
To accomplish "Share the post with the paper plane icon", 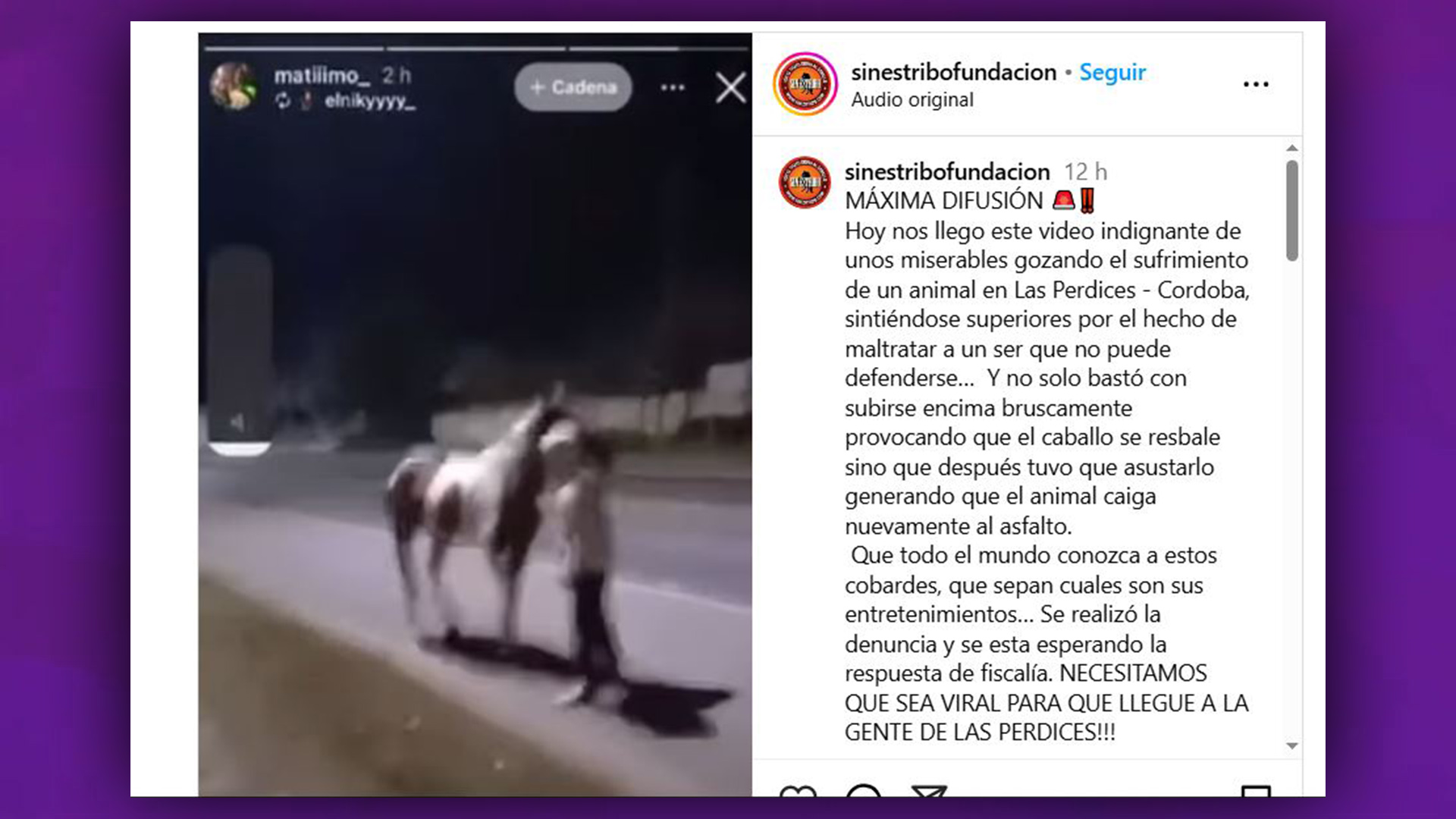I will pos(929,792).
